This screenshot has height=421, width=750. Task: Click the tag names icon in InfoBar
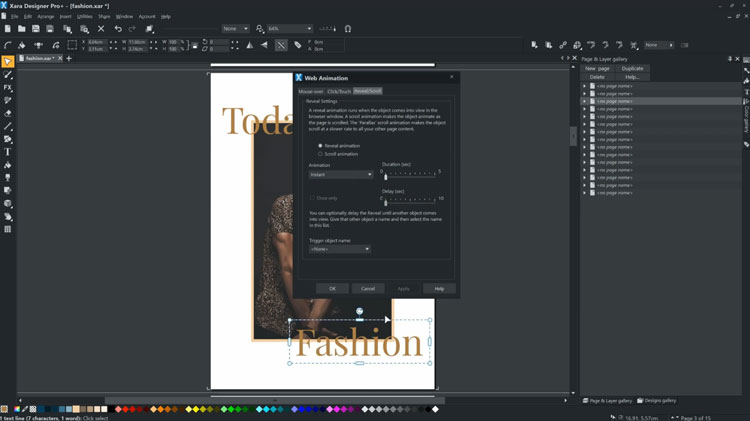298,45
